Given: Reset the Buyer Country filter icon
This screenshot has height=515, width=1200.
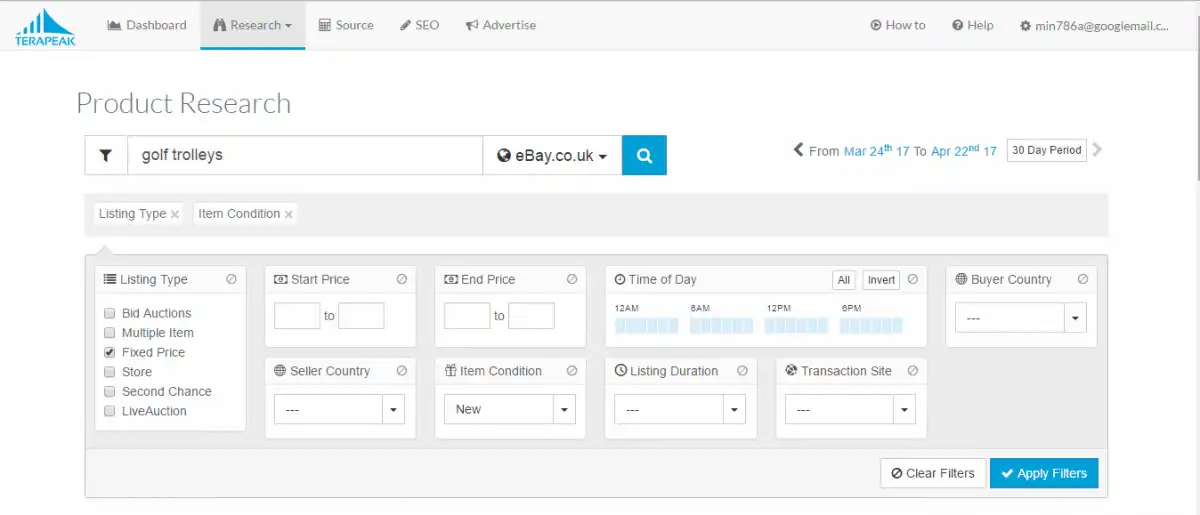Looking at the screenshot, I should coord(1083,280).
